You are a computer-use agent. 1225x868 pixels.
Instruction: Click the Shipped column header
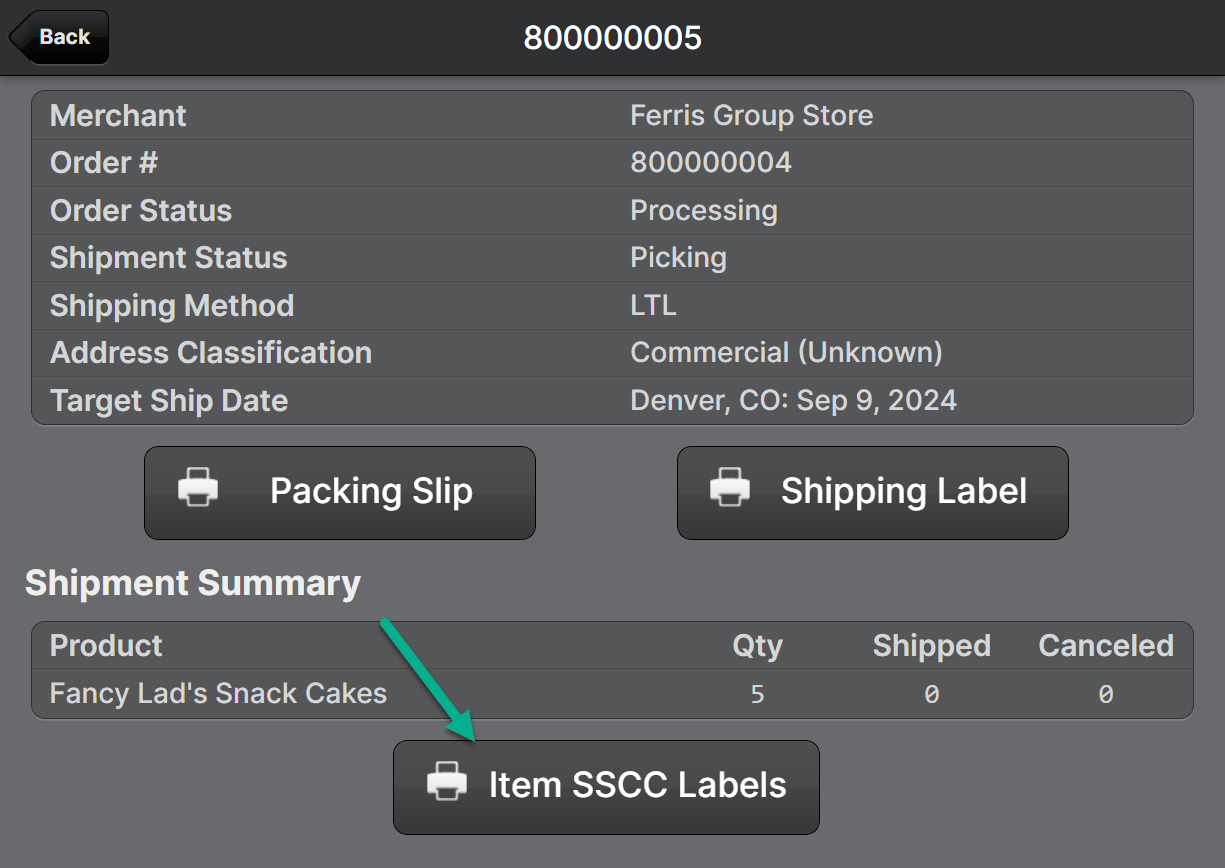[x=931, y=646]
